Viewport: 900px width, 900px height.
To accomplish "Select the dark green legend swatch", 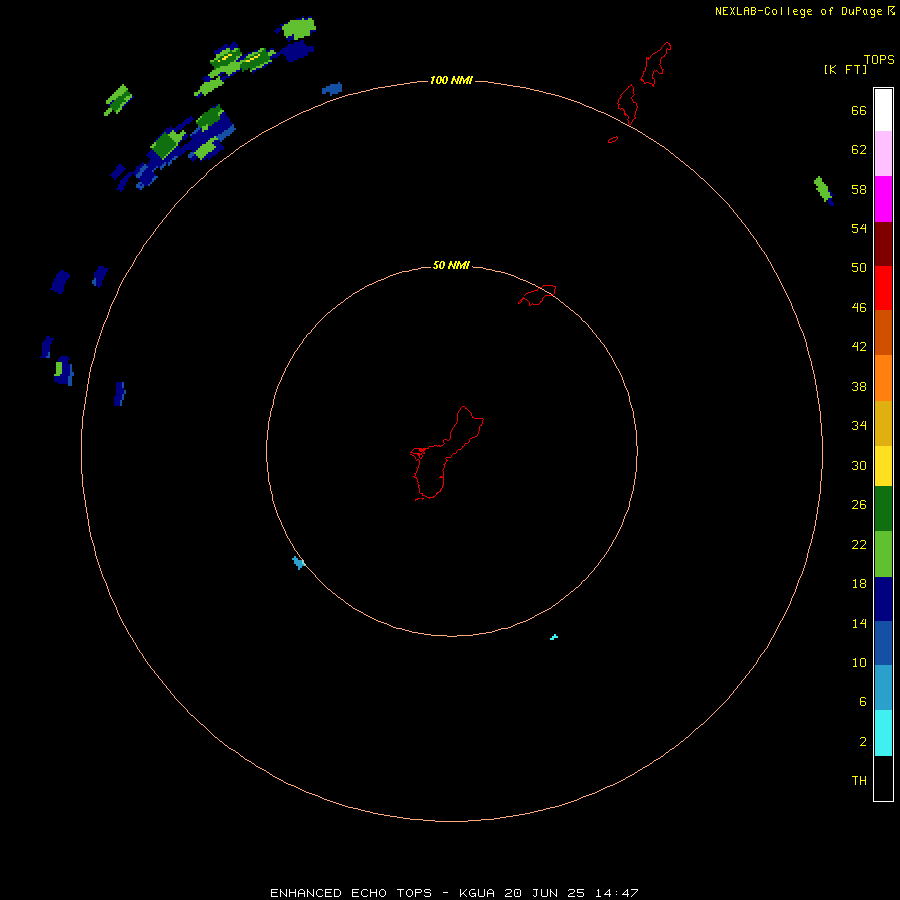I will coord(883,509).
